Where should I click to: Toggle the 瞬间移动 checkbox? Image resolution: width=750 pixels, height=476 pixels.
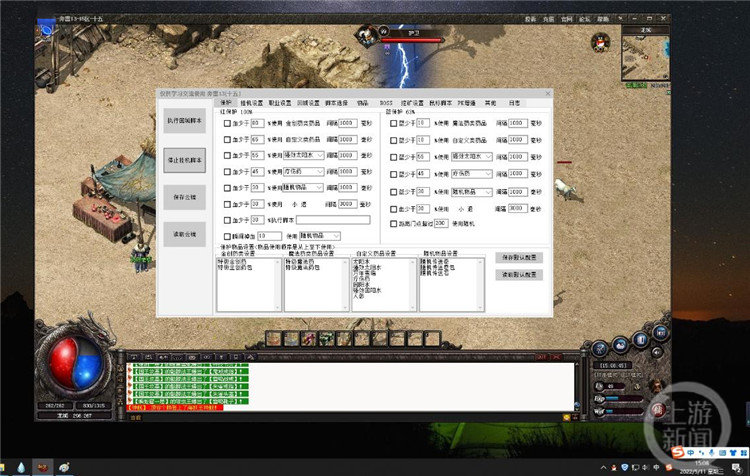(226, 235)
